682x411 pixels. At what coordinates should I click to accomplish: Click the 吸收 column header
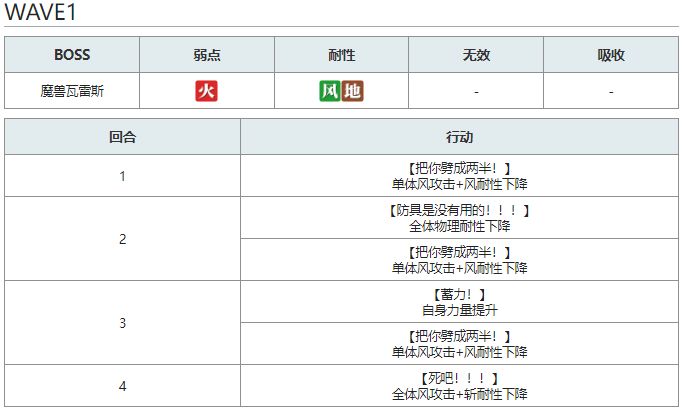point(611,55)
